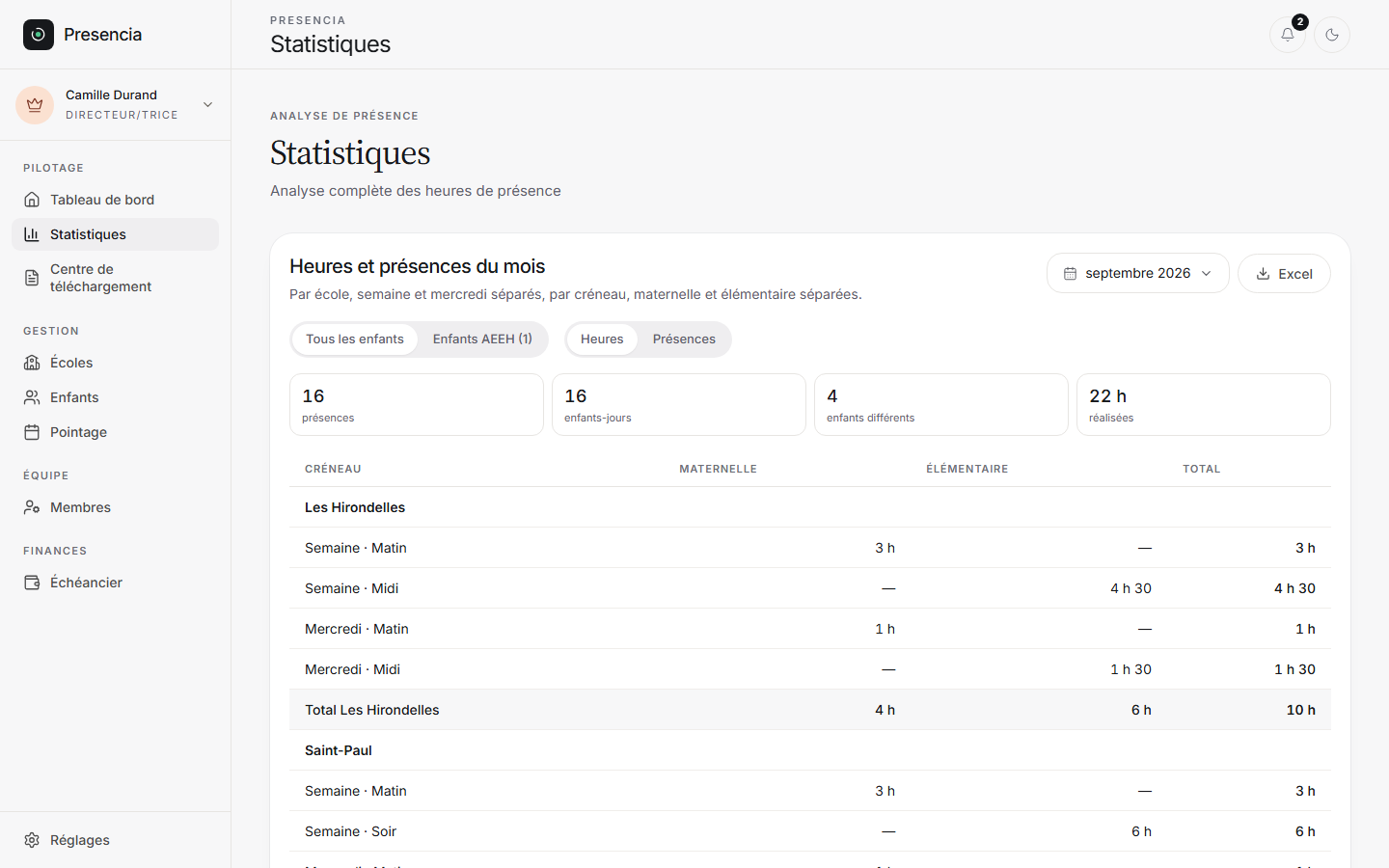Viewport: 1389px width, 868px height.
Task: Go to Enfants page
Action: [x=115, y=397]
